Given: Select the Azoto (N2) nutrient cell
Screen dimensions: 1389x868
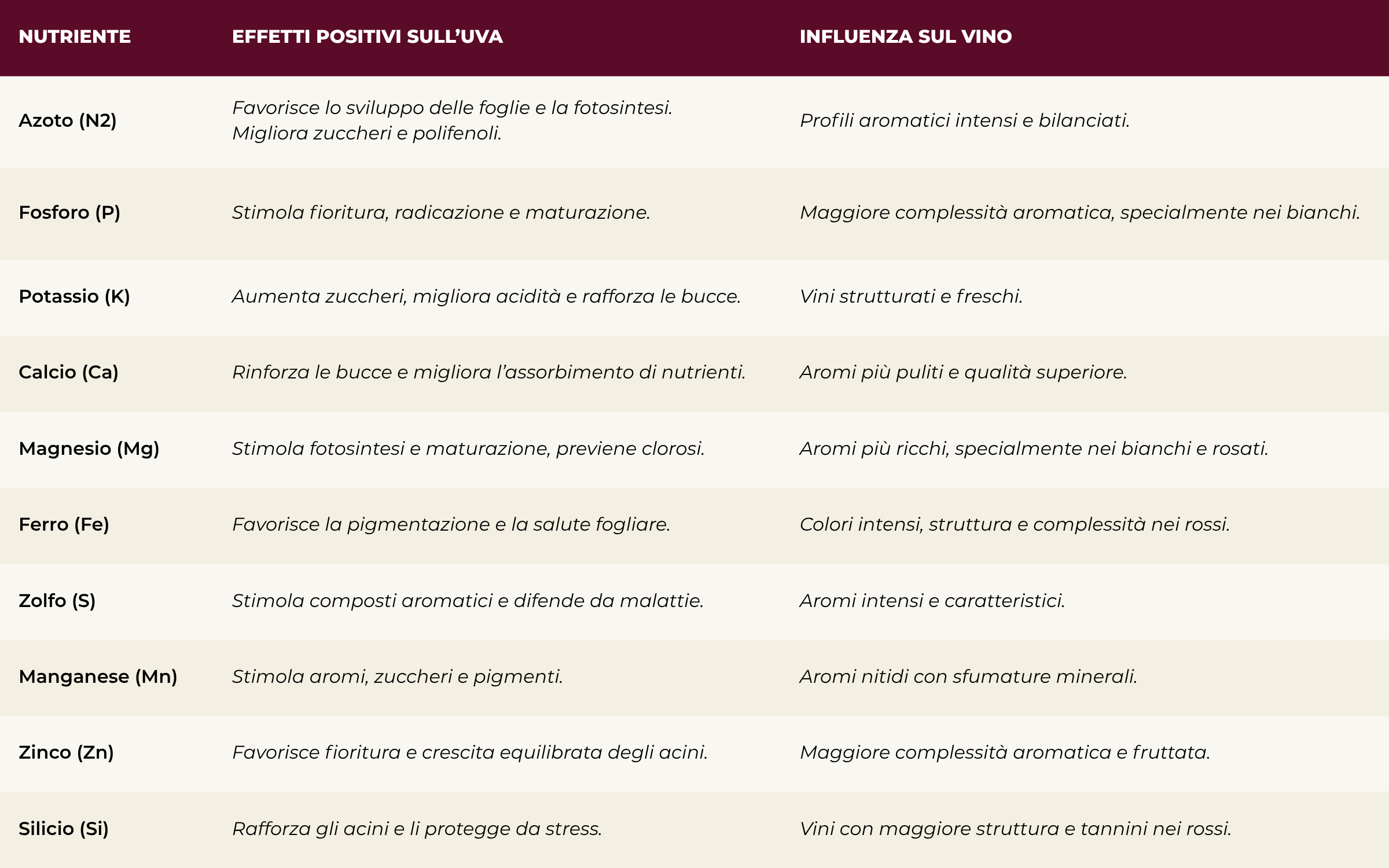Looking at the screenshot, I should (x=68, y=120).
